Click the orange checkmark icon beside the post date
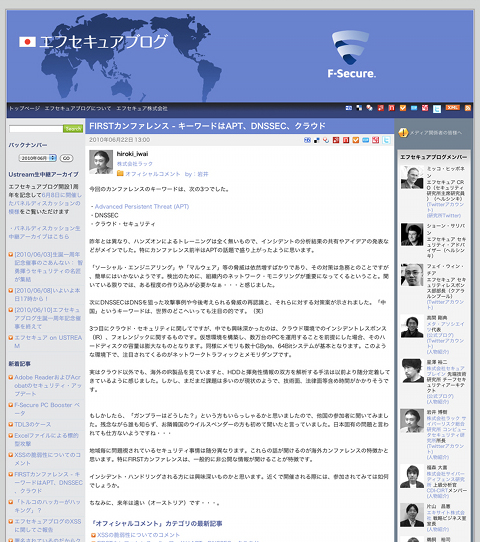This screenshot has height=542, width=480. pos(356,140)
